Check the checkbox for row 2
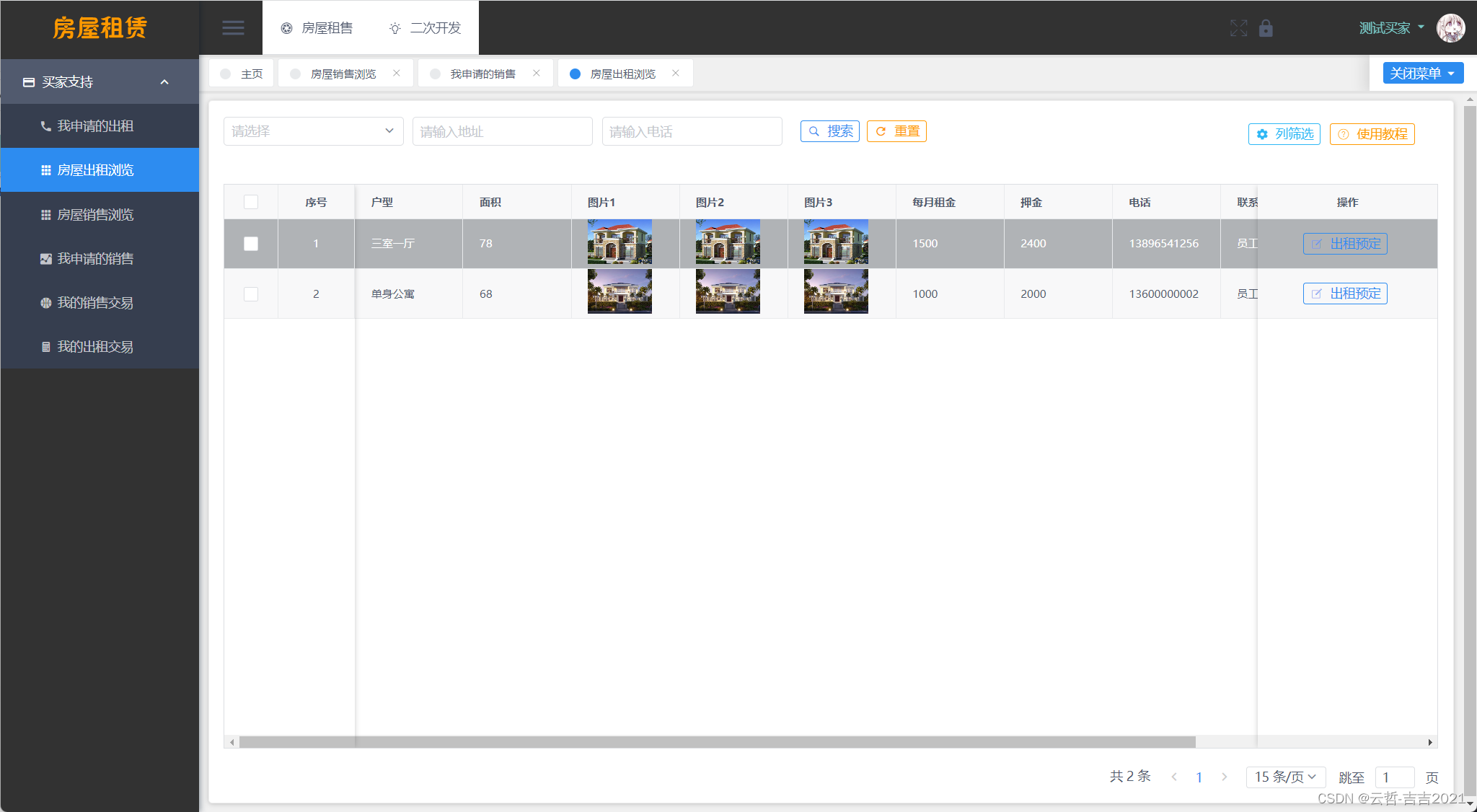 pyautogui.click(x=251, y=294)
